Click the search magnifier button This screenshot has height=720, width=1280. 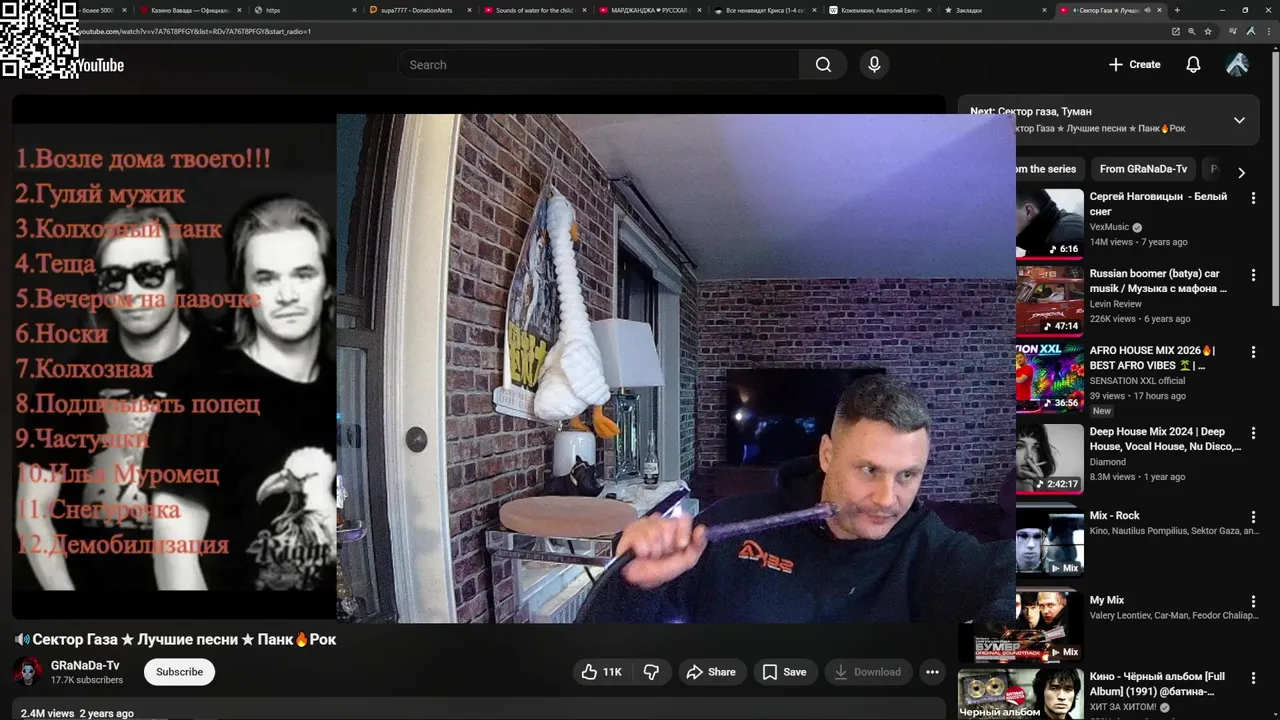pos(823,65)
